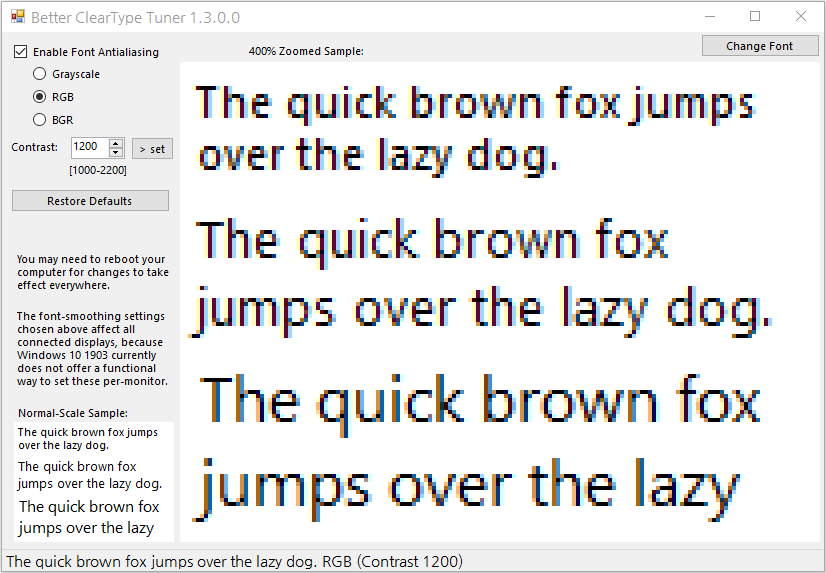The height and width of the screenshot is (573, 826).
Task: Click the Contrast value input field
Action: coord(90,147)
